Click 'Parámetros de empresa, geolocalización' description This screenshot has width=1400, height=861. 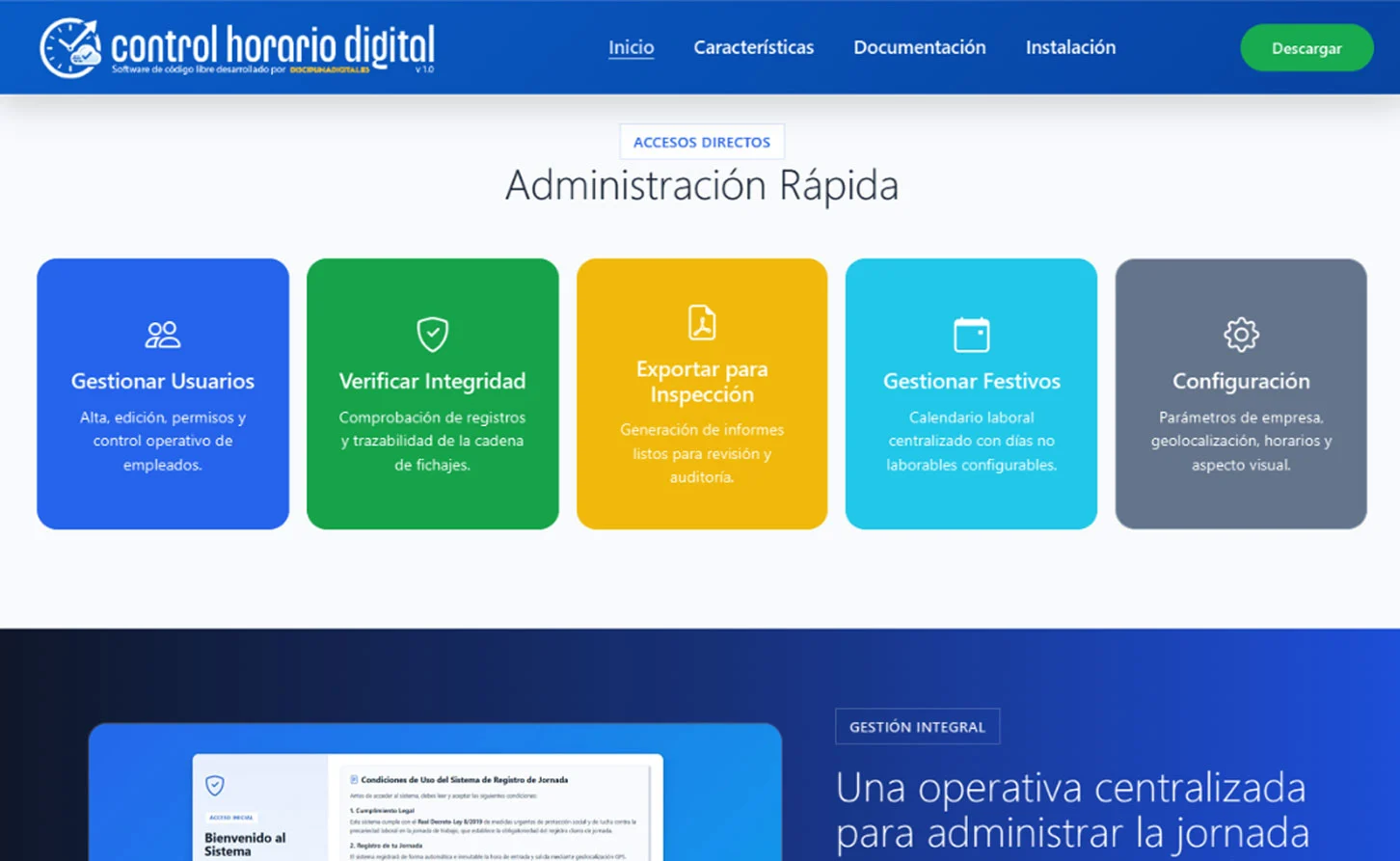pyautogui.click(x=1241, y=441)
